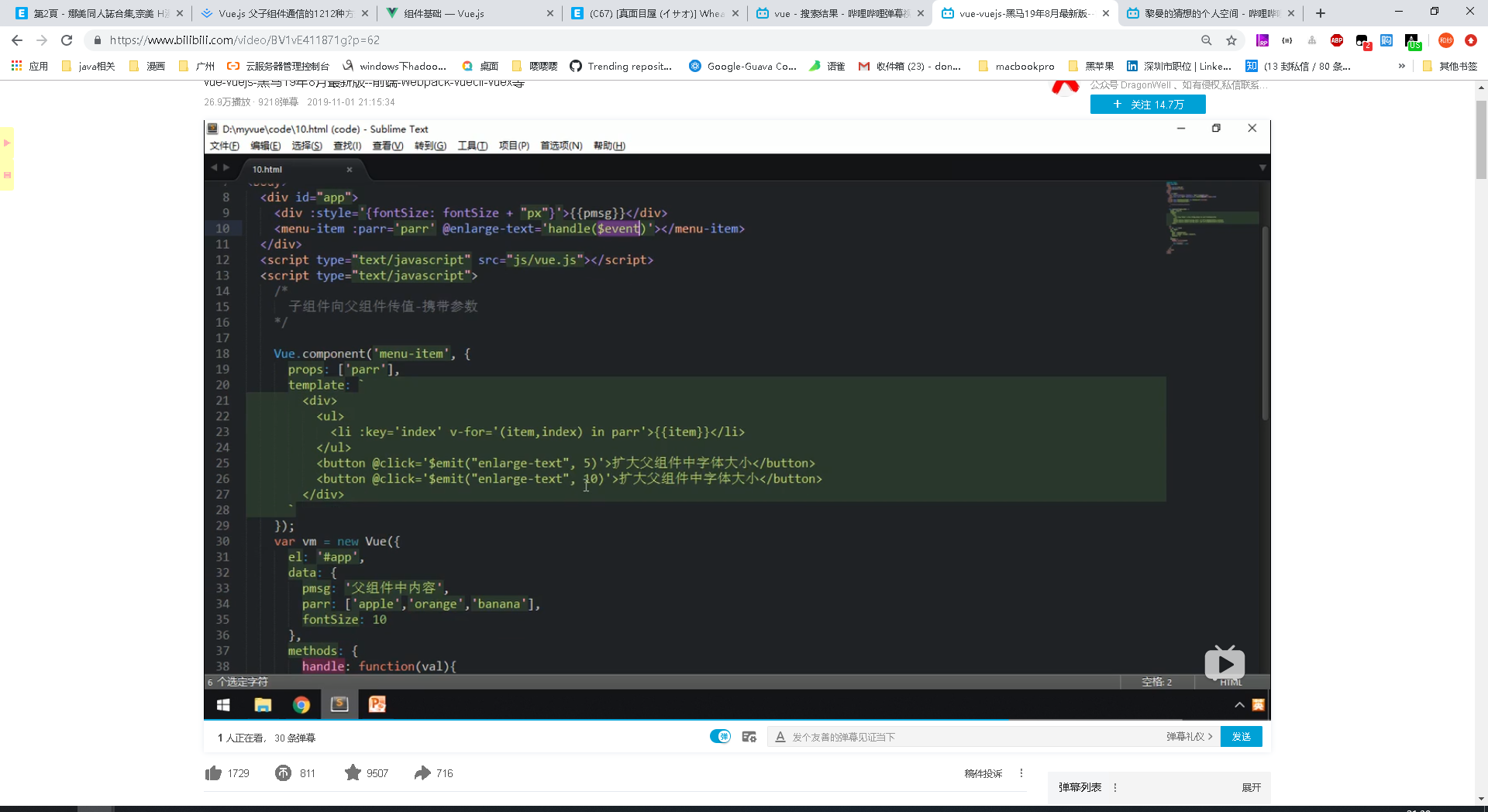Open the 查找(I) menu in Sublime Text
This screenshot has height=812, width=1488.
point(347,146)
